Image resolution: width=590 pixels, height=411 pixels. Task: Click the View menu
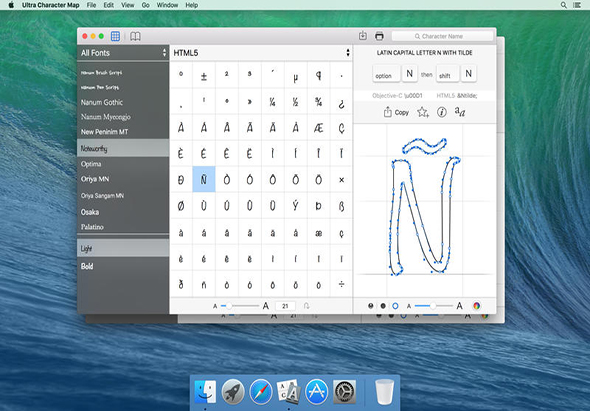click(x=128, y=5)
